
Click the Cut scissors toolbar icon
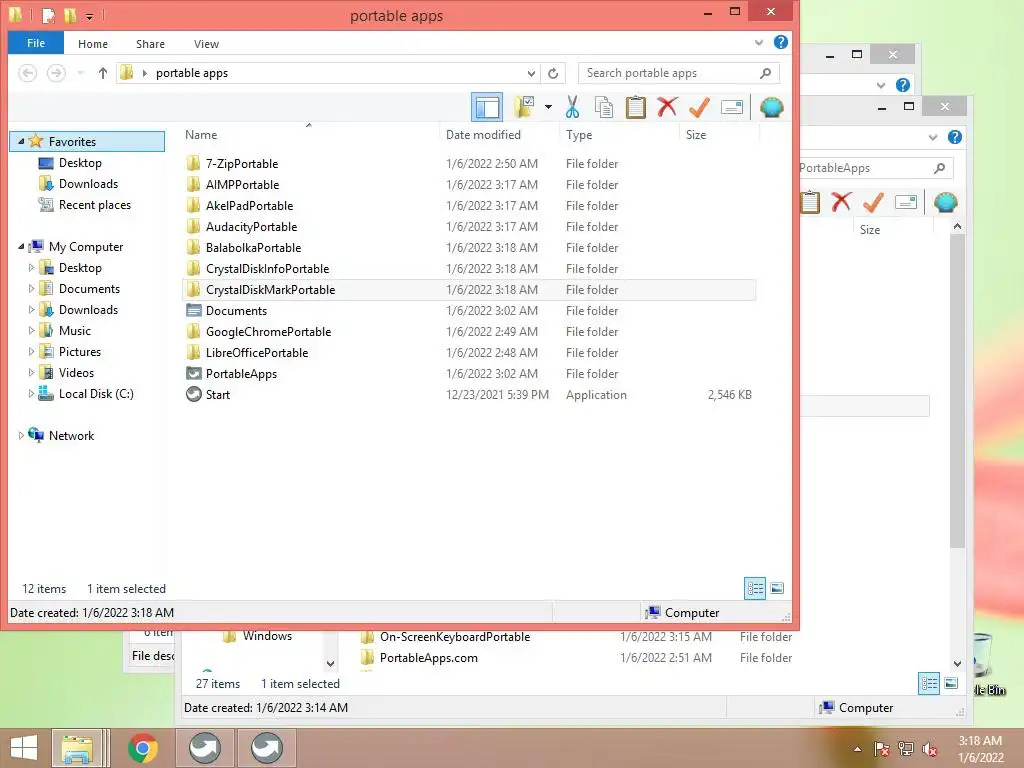pos(572,107)
